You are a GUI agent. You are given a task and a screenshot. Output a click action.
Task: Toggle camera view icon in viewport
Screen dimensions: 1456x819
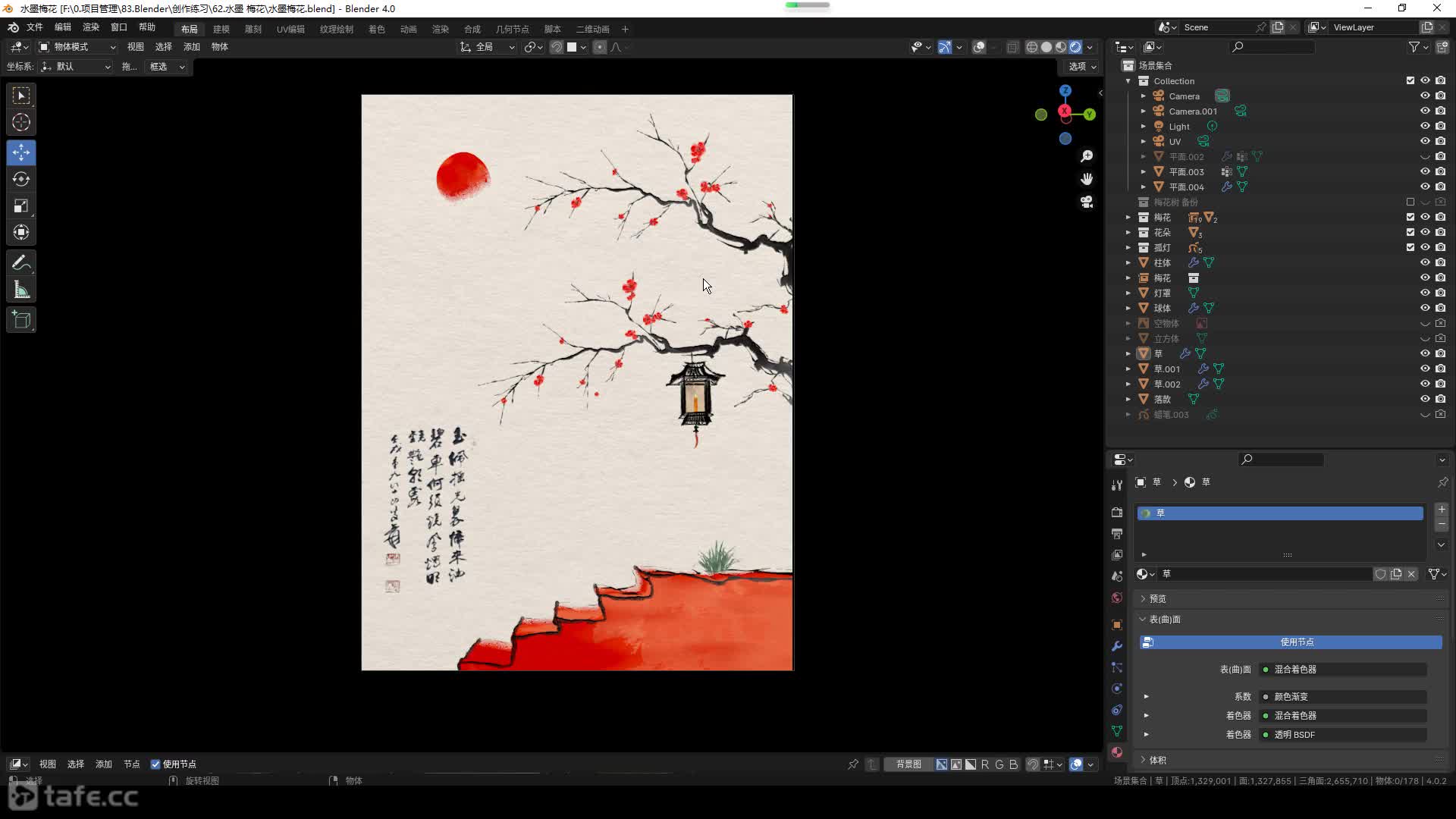[1087, 202]
